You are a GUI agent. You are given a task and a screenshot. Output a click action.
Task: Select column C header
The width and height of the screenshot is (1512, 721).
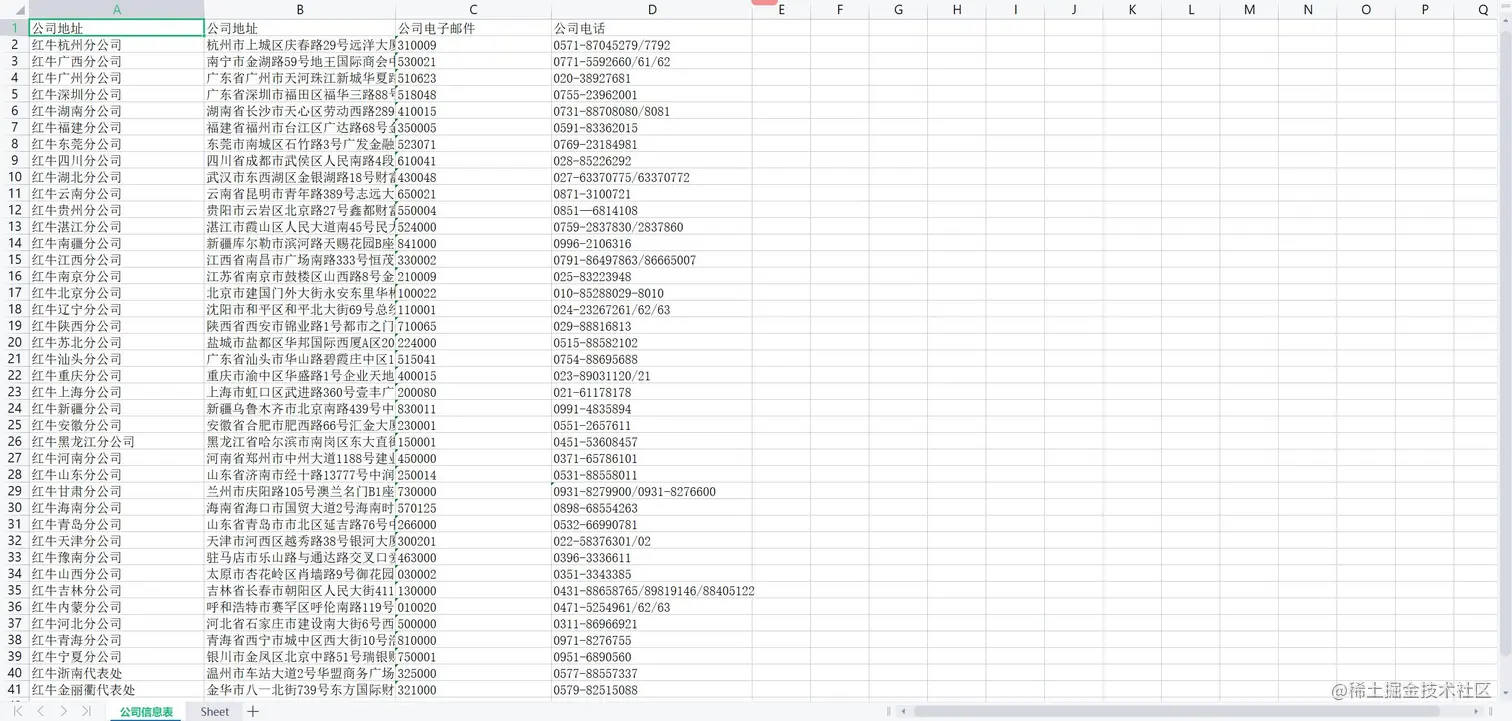tap(474, 9)
